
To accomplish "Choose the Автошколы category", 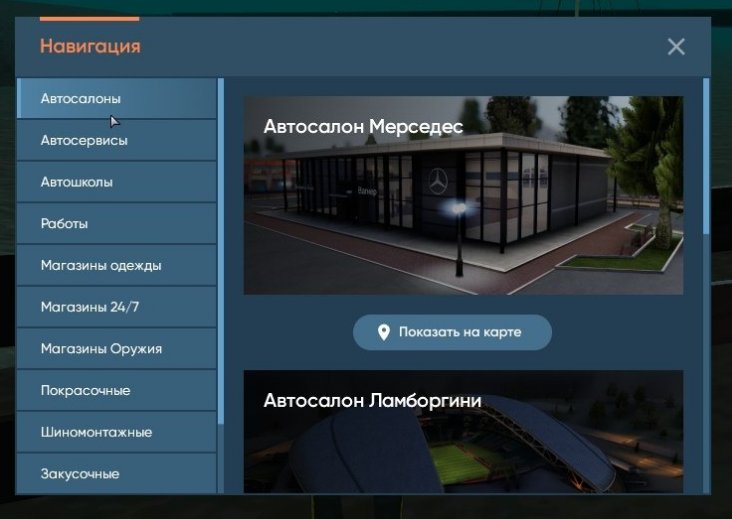I will tap(117, 182).
